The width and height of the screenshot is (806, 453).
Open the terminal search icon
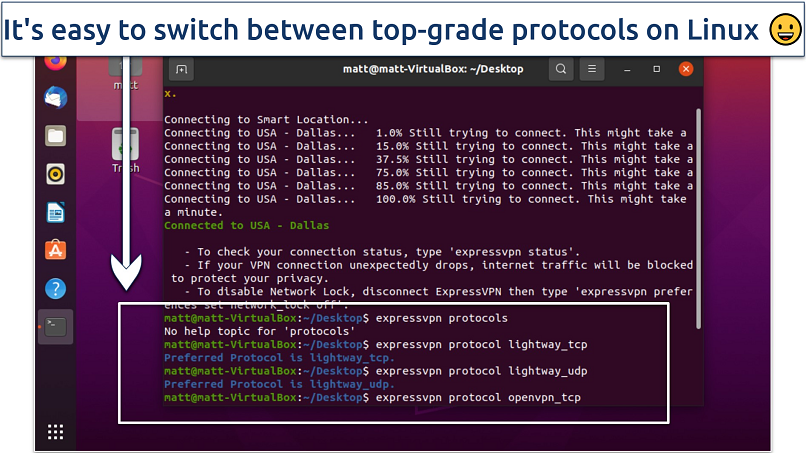[562, 70]
